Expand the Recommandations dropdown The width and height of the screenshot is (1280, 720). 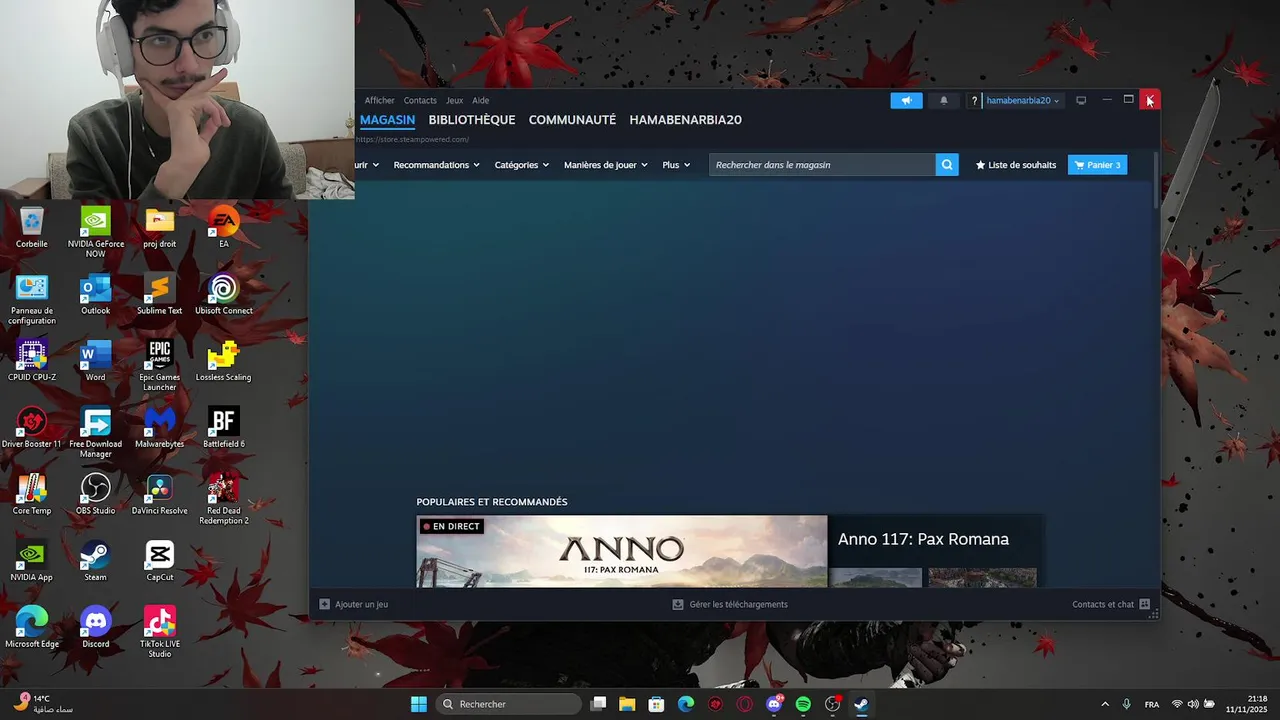pos(436,165)
